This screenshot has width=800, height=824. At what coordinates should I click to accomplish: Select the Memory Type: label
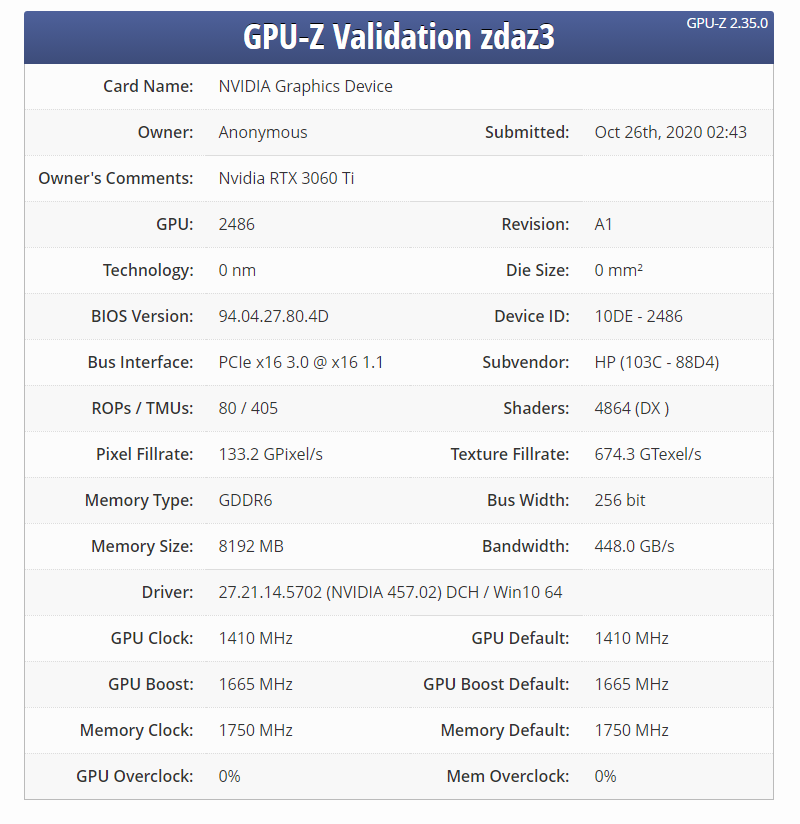point(139,500)
